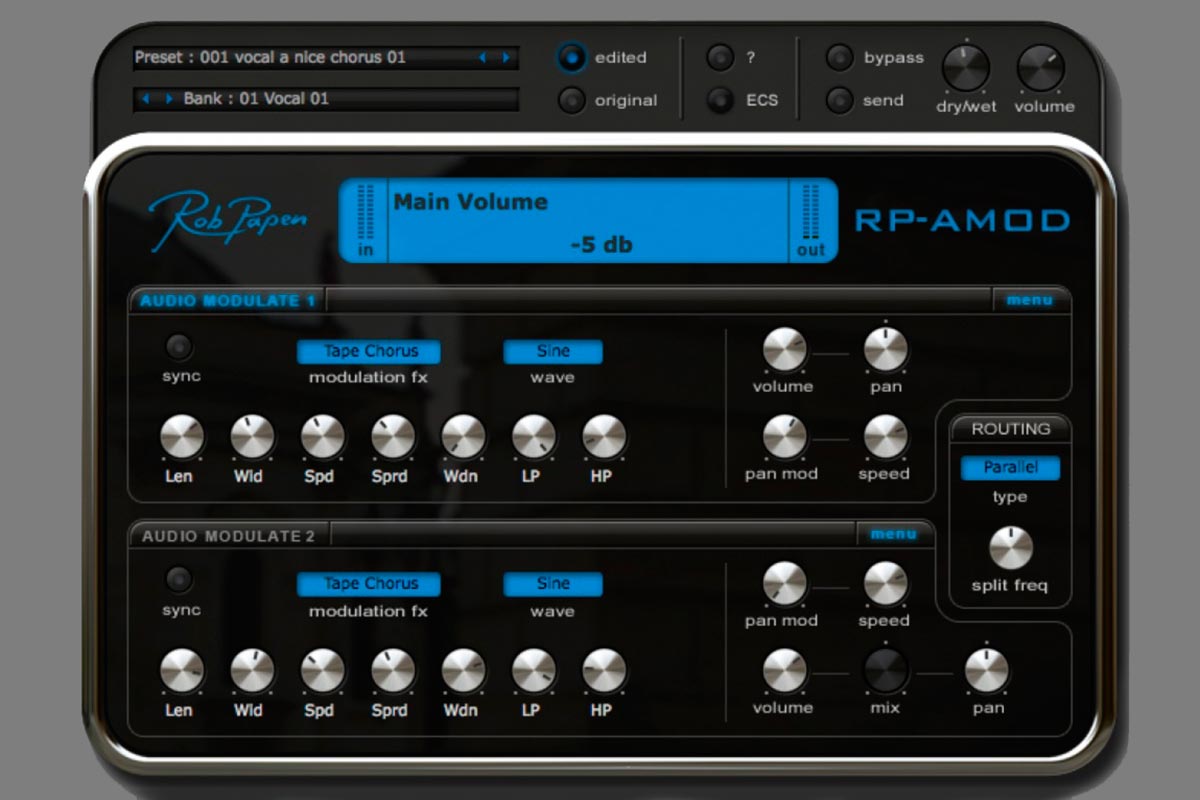The height and width of the screenshot is (800, 1200).
Task: Click the Sprd knob in Modulate 2
Action: click(393, 671)
